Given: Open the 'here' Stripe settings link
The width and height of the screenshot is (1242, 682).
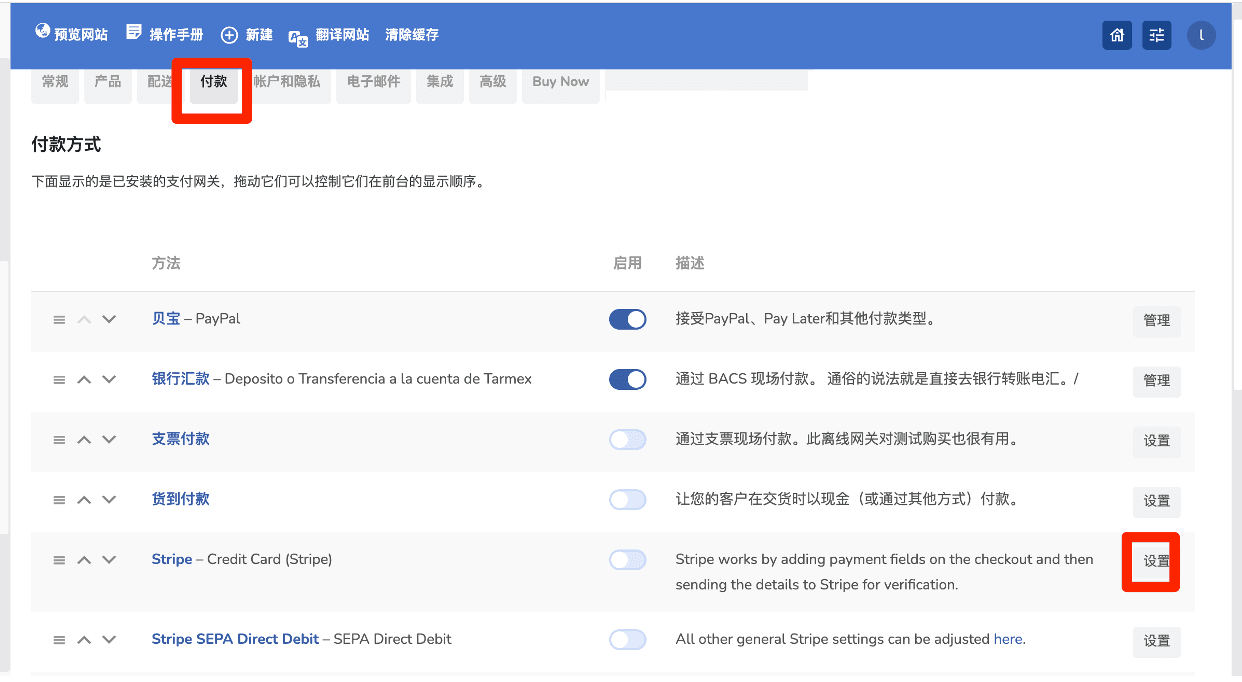Looking at the screenshot, I should click(1008, 639).
